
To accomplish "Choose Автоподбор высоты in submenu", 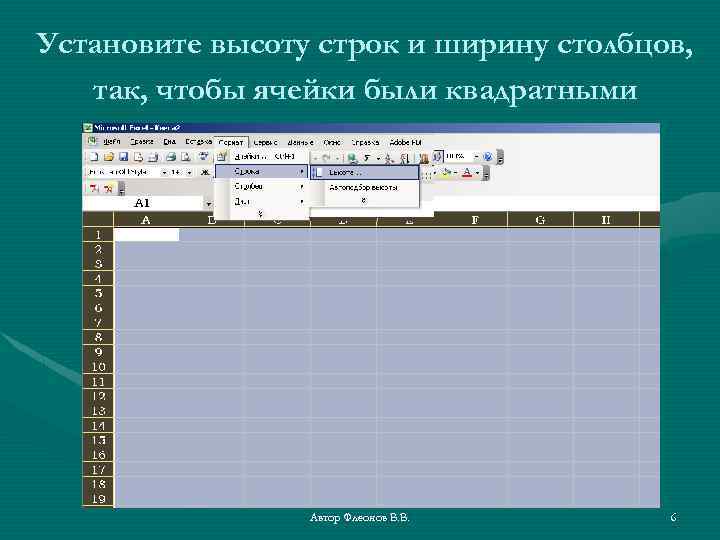I will pos(365,187).
